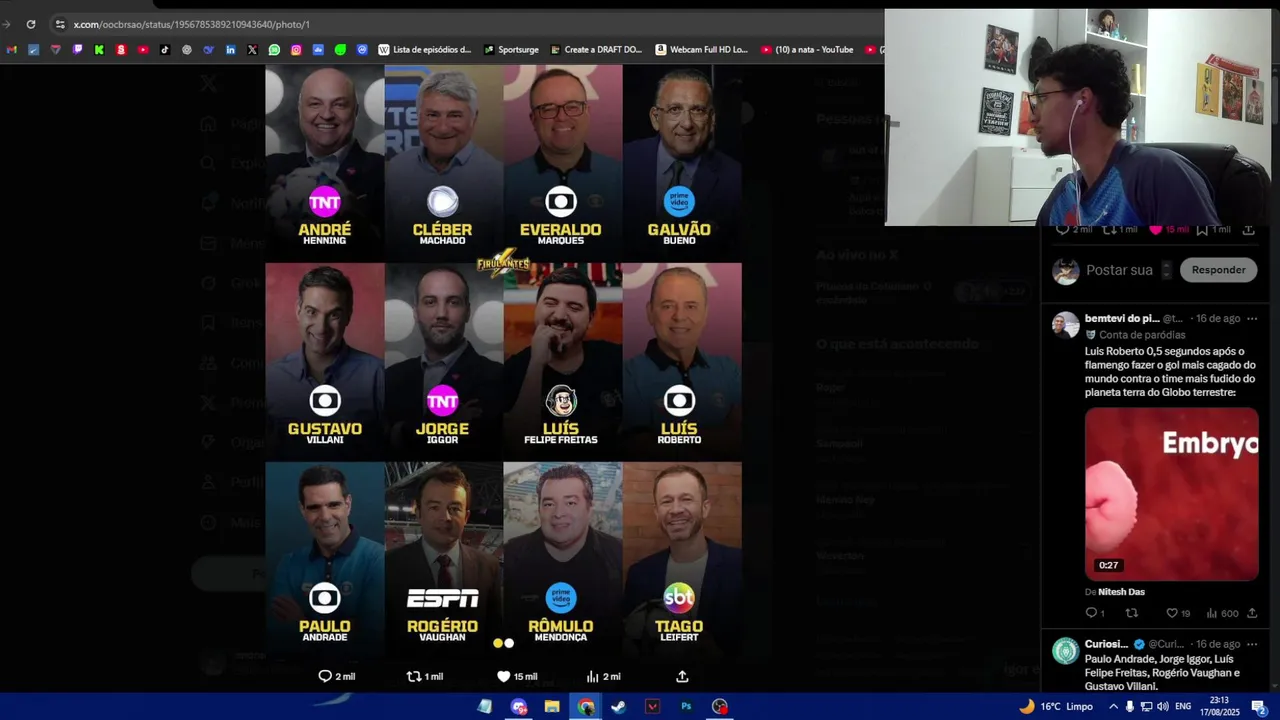The width and height of the screenshot is (1280, 720).
Task: Select Tiago Leifert SBT card
Action: (681, 557)
